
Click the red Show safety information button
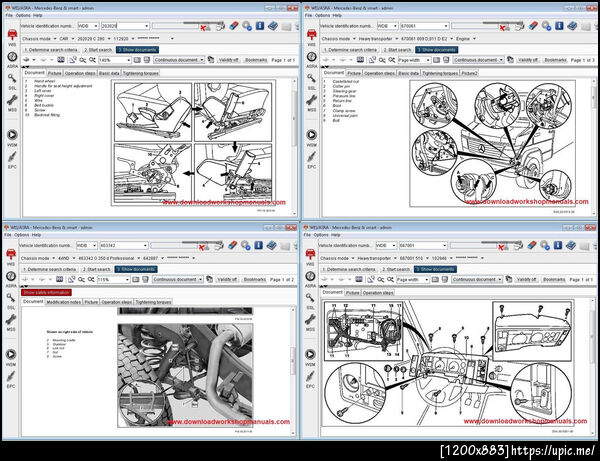46,292
